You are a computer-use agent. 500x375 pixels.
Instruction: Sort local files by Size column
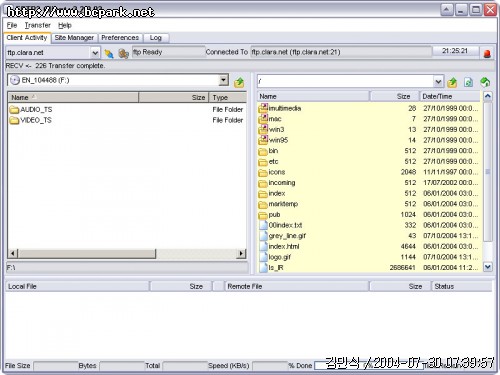point(174,97)
